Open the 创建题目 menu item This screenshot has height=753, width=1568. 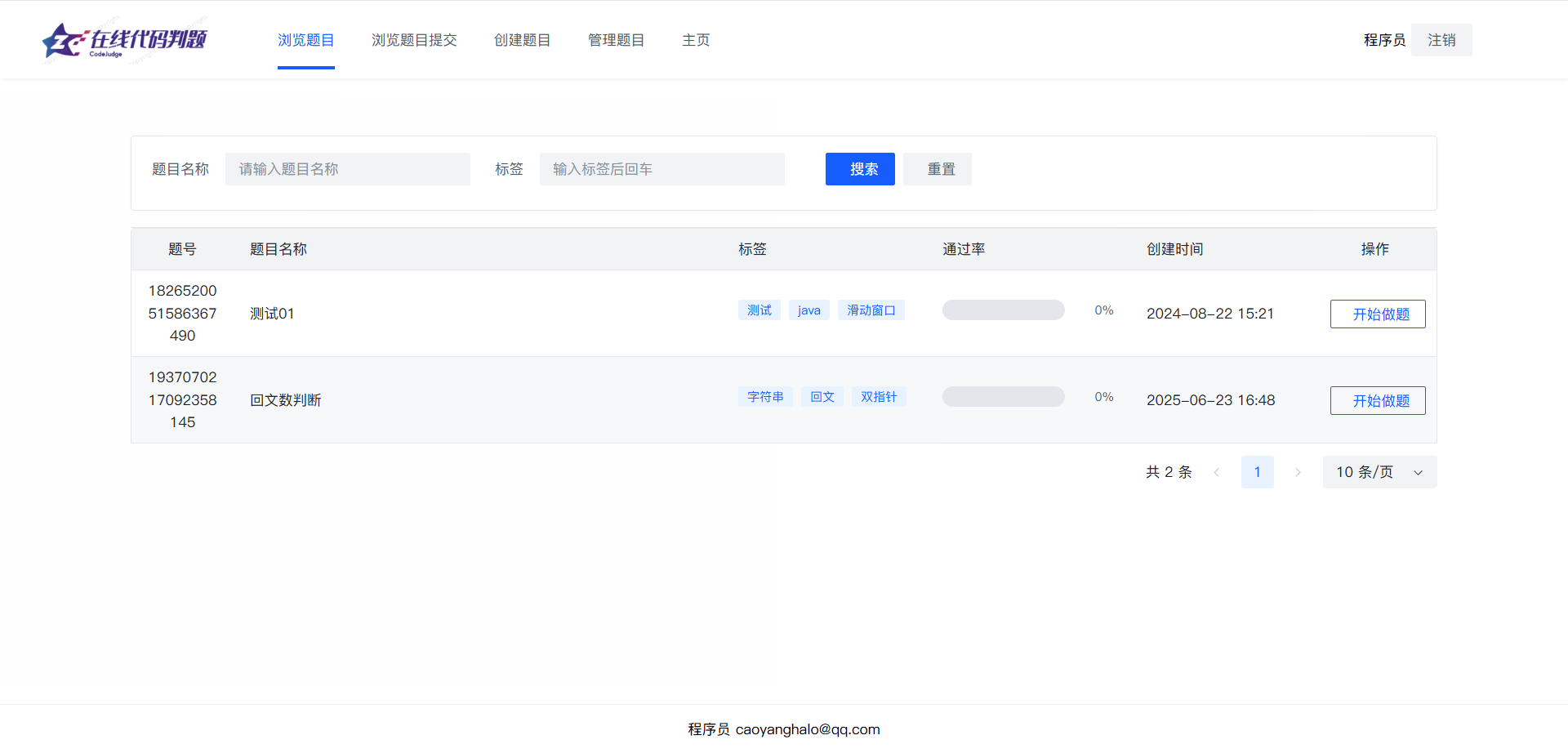[x=523, y=40]
